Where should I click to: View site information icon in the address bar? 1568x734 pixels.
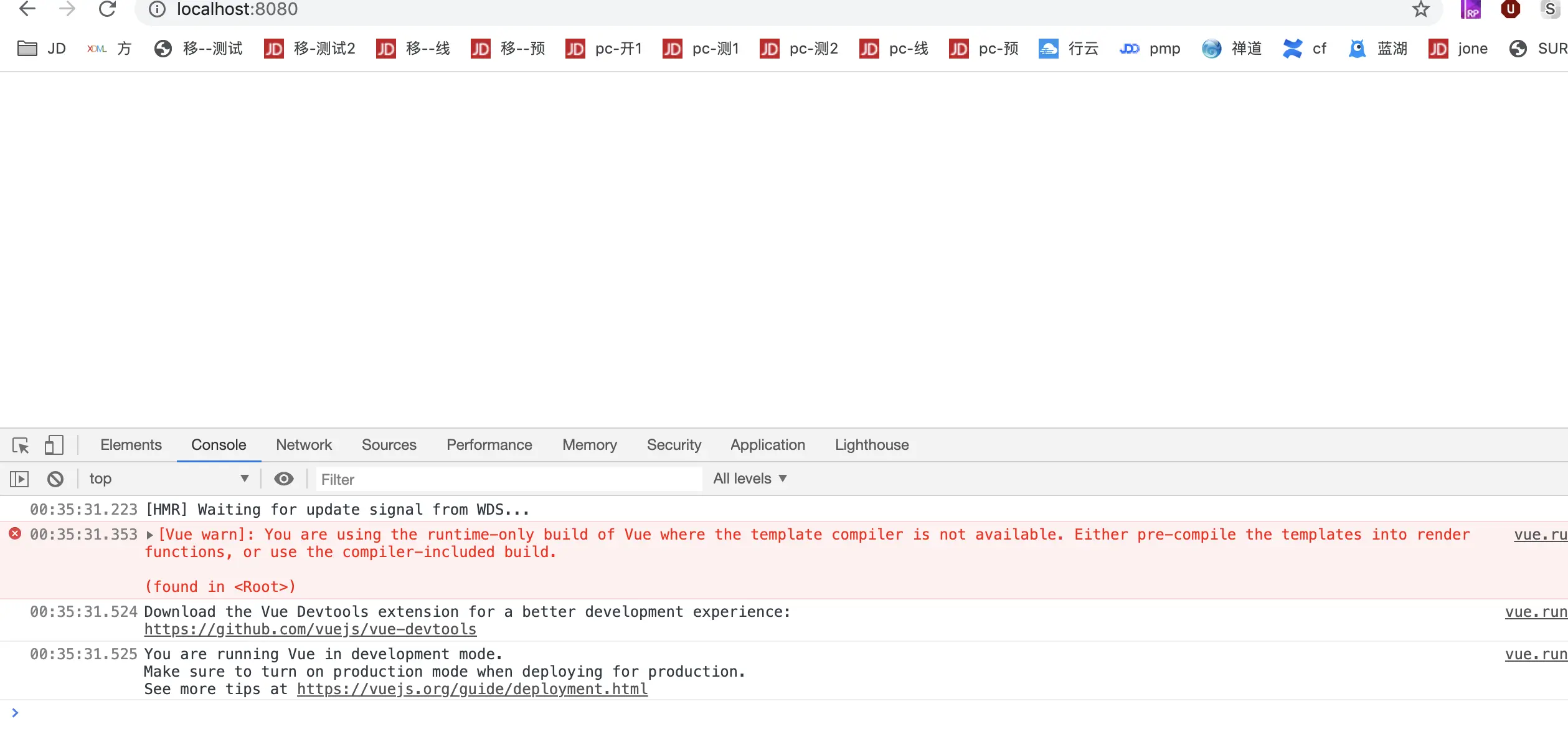157,9
